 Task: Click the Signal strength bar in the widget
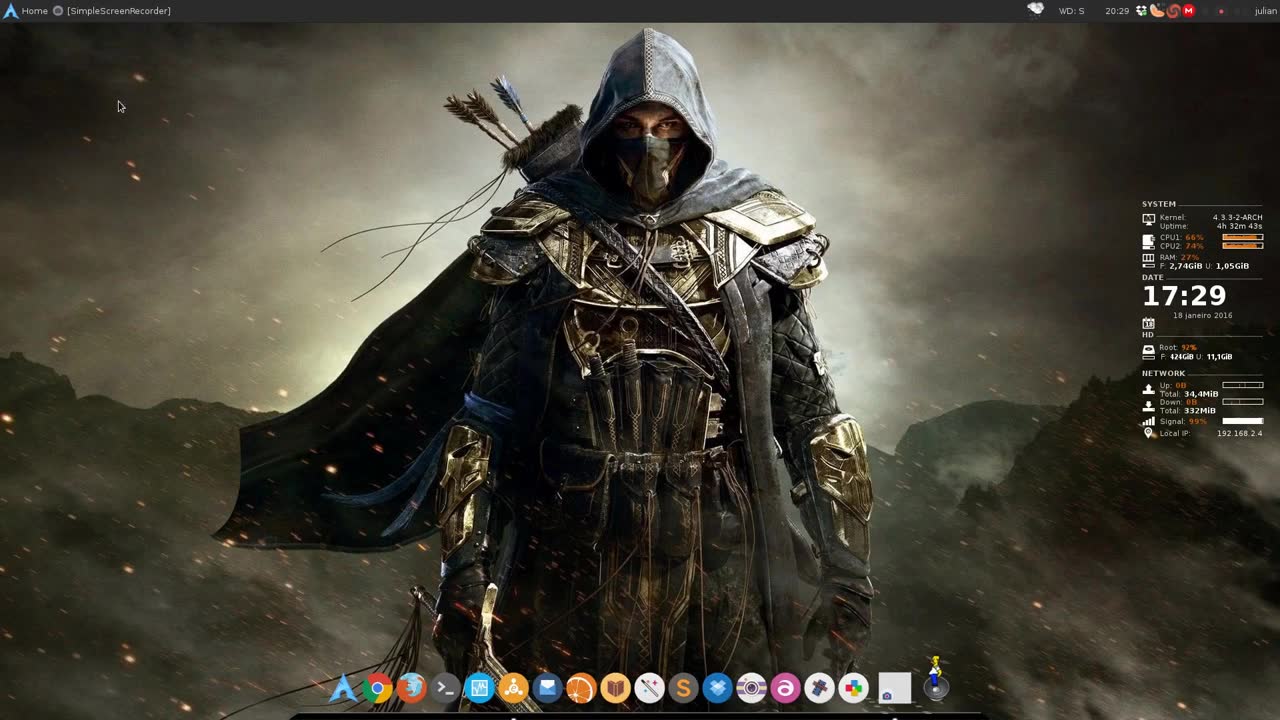coord(1243,421)
